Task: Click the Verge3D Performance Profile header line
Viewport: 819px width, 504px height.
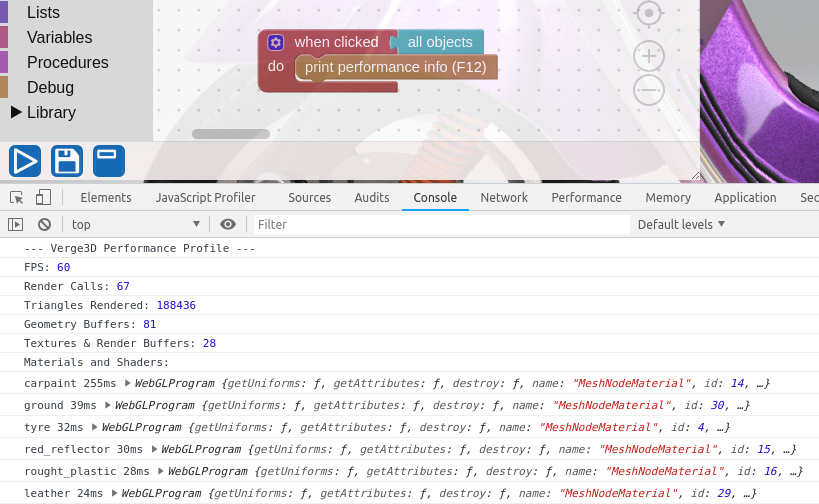Action: [x=139, y=248]
